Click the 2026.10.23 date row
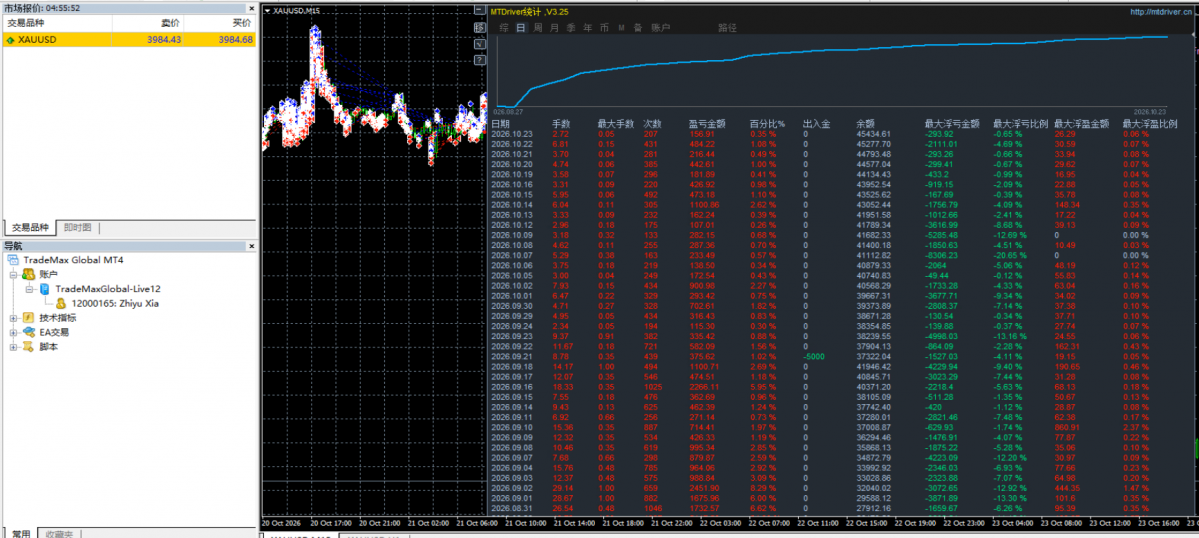This screenshot has width=1199, height=538. click(511, 134)
